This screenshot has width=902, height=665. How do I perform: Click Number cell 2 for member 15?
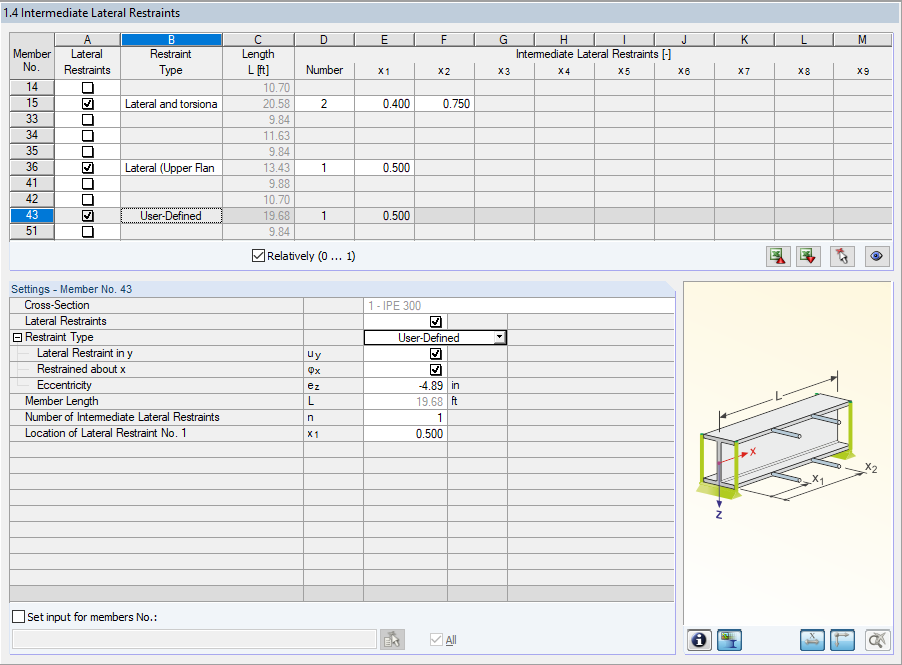pyautogui.click(x=324, y=104)
